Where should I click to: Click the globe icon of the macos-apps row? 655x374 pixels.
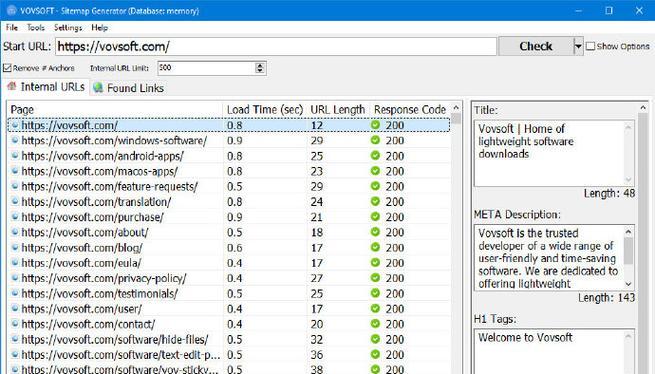pyautogui.click(x=15, y=171)
